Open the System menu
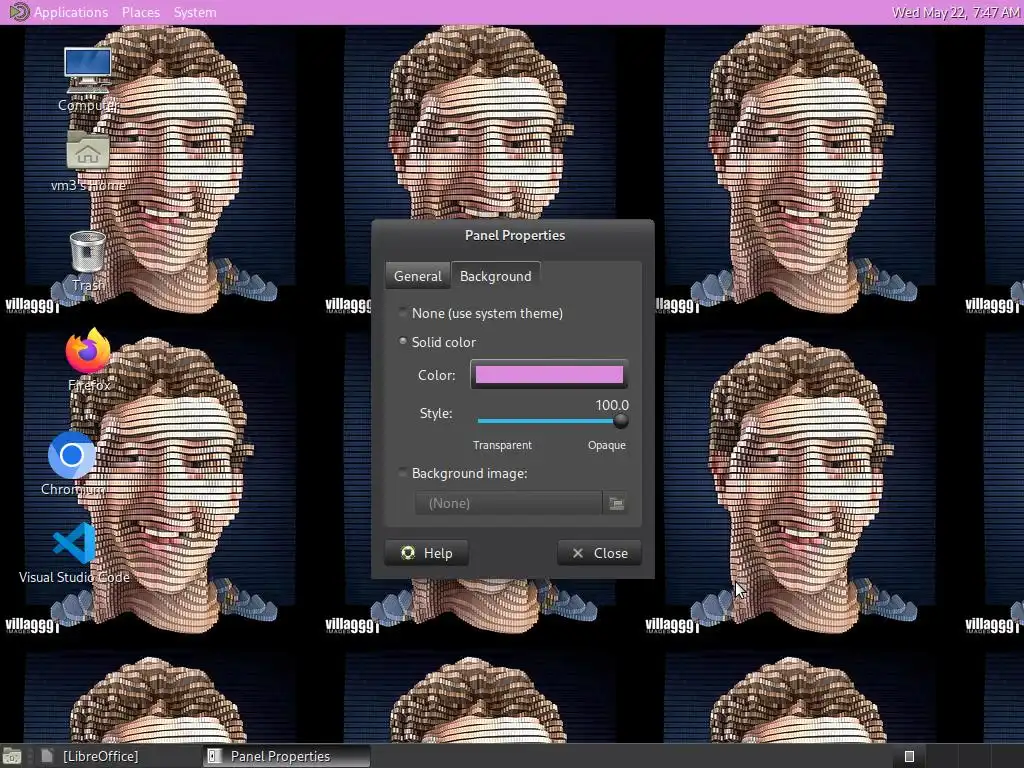The image size is (1024, 768). (195, 12)
